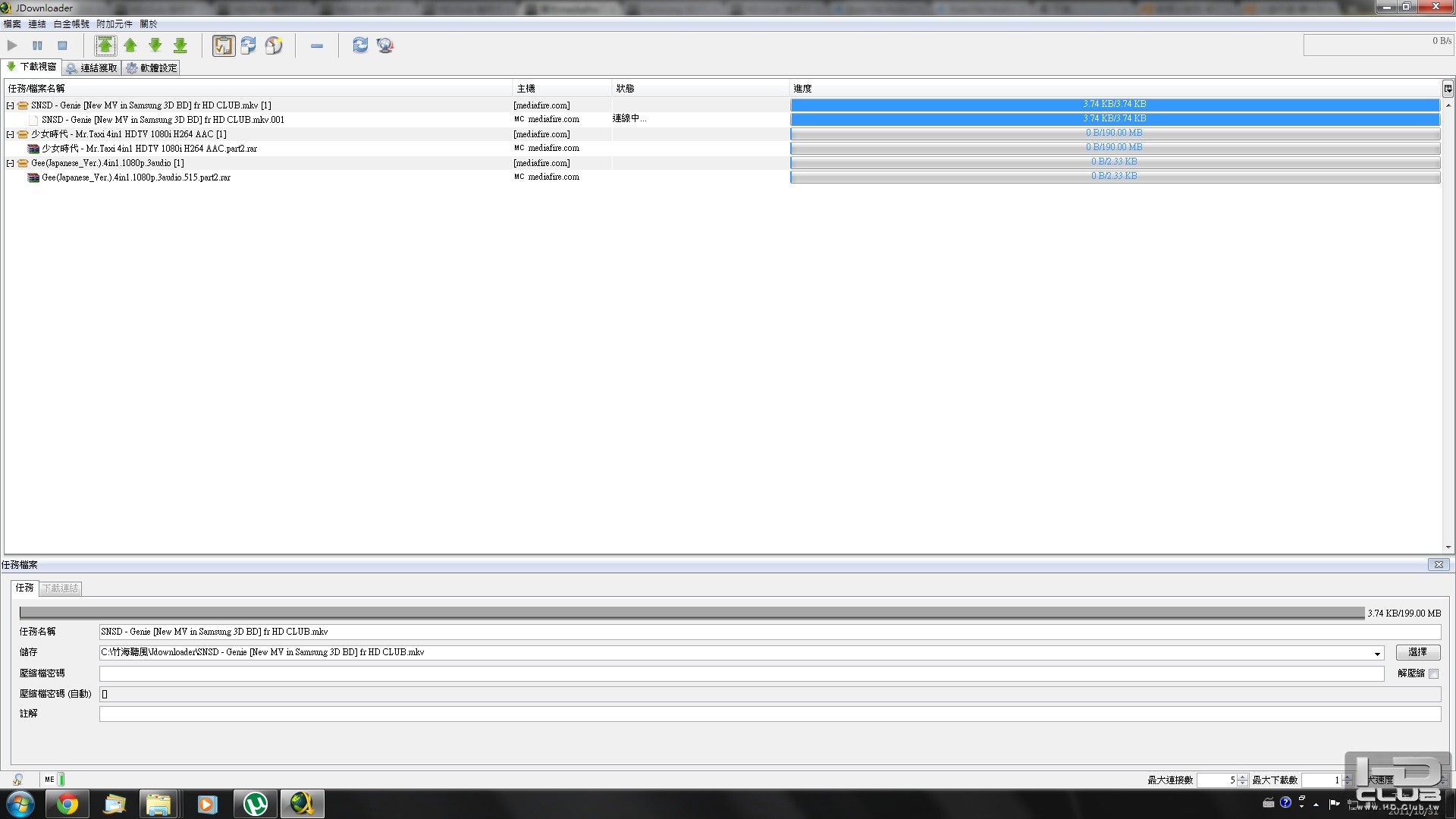This screenshot has width=1456, height=819.
Task: Stop all downloads with the stop icon
Action: (62, 45)
